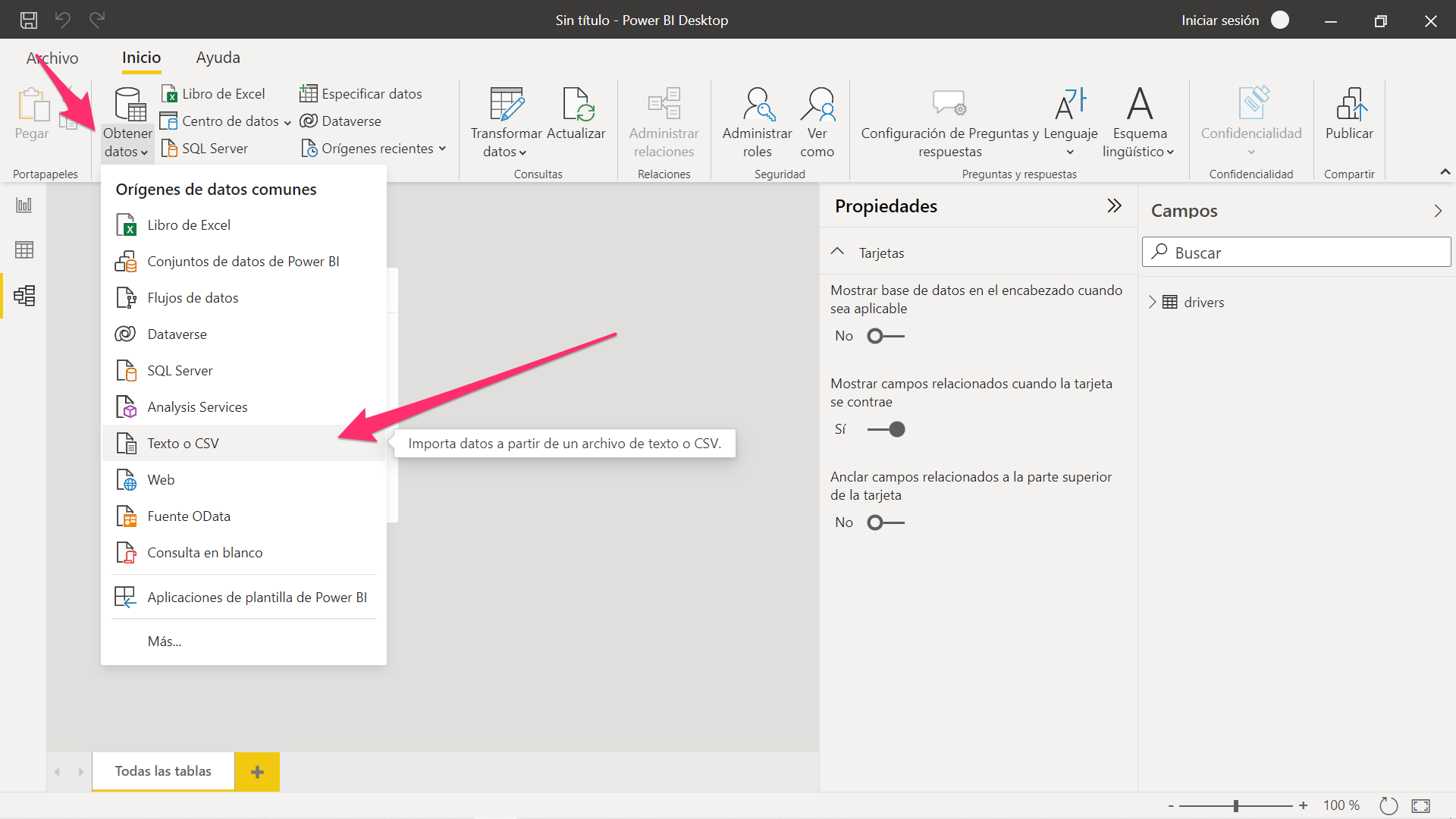Switch to Model view in sidebar
This screenshot has width=1456, height=819.
point(24,295)
